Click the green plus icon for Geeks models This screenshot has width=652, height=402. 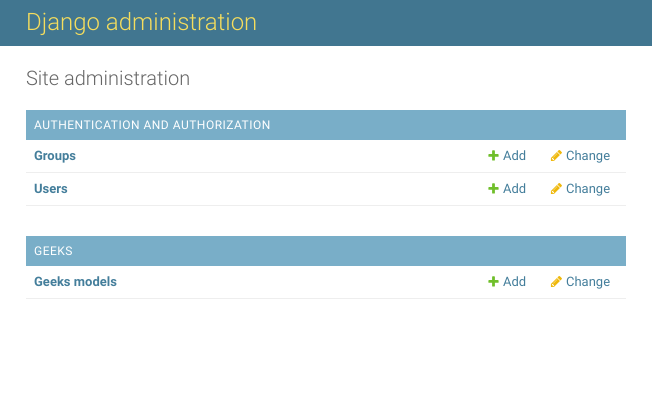click(493, 281)
